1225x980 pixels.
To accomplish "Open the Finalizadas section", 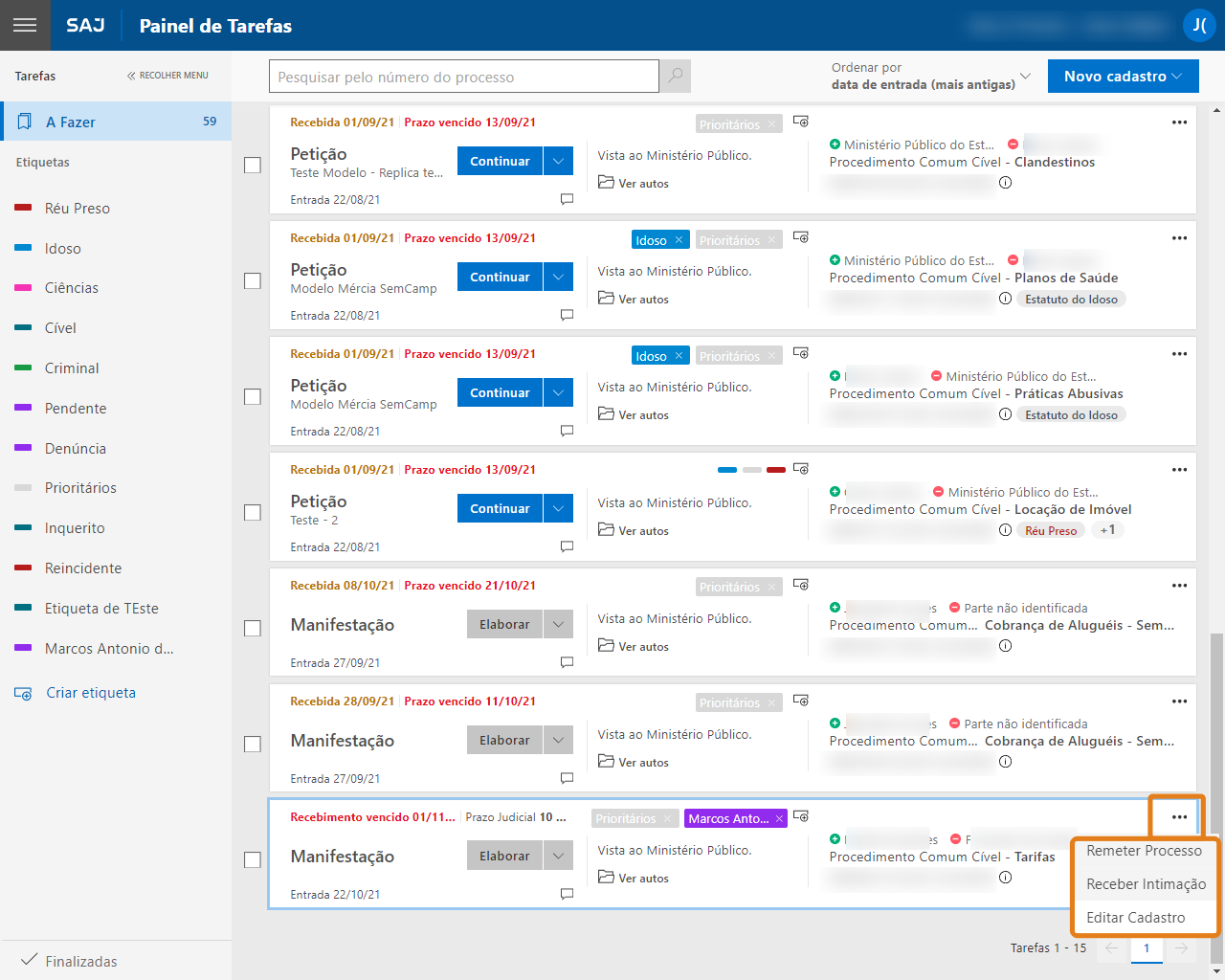I will click(69, 961).
